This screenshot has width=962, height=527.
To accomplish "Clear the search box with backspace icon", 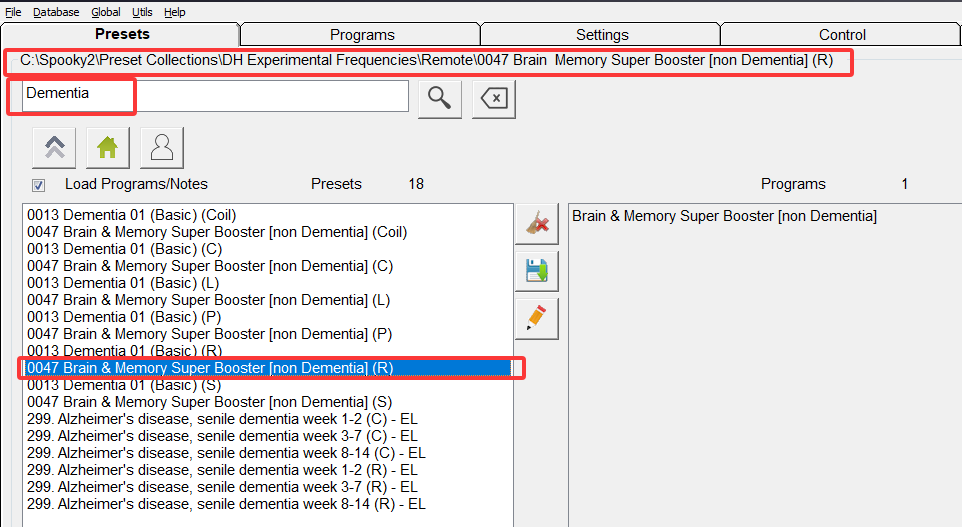I will pyautogui.click(x=494, y=98).
